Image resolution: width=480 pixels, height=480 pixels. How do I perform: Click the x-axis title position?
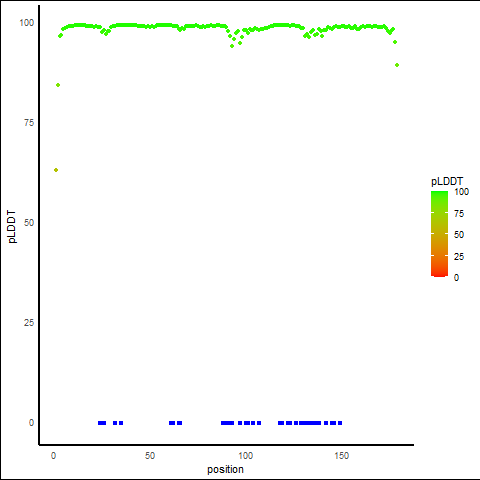225,470
